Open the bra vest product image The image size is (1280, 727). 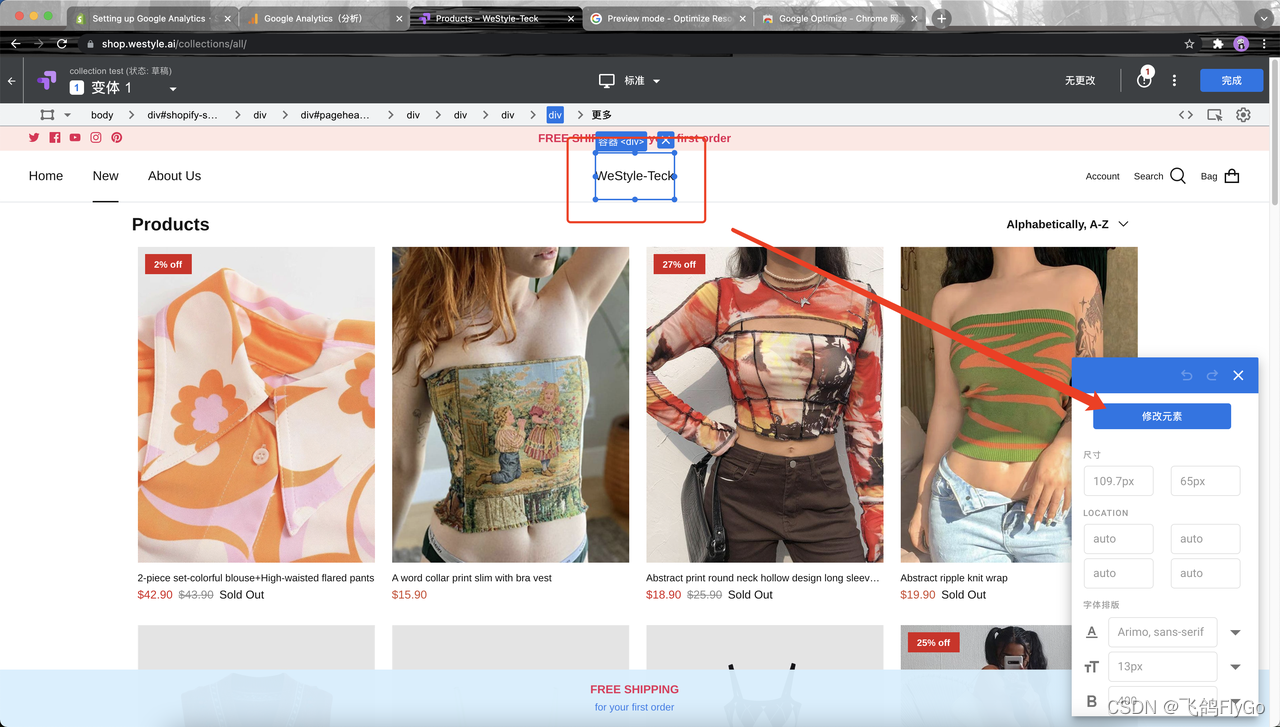(x=510, y=405)
